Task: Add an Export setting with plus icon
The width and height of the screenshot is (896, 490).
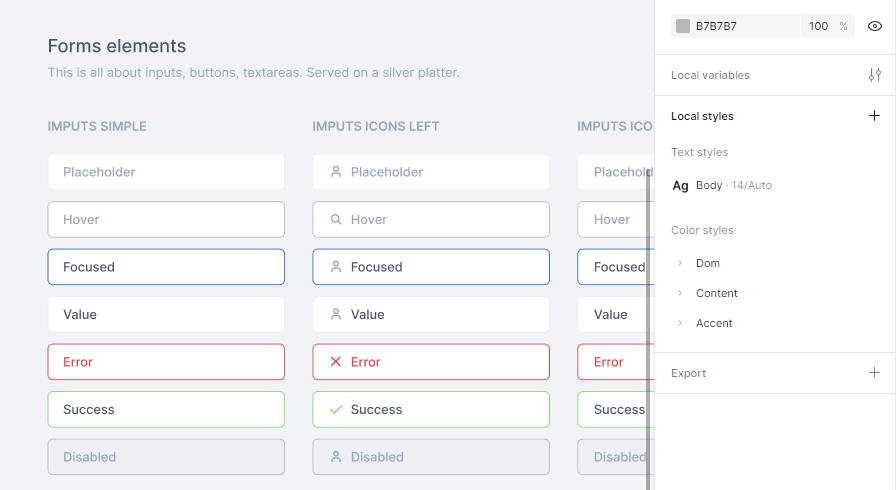Action: click(875, 373)
